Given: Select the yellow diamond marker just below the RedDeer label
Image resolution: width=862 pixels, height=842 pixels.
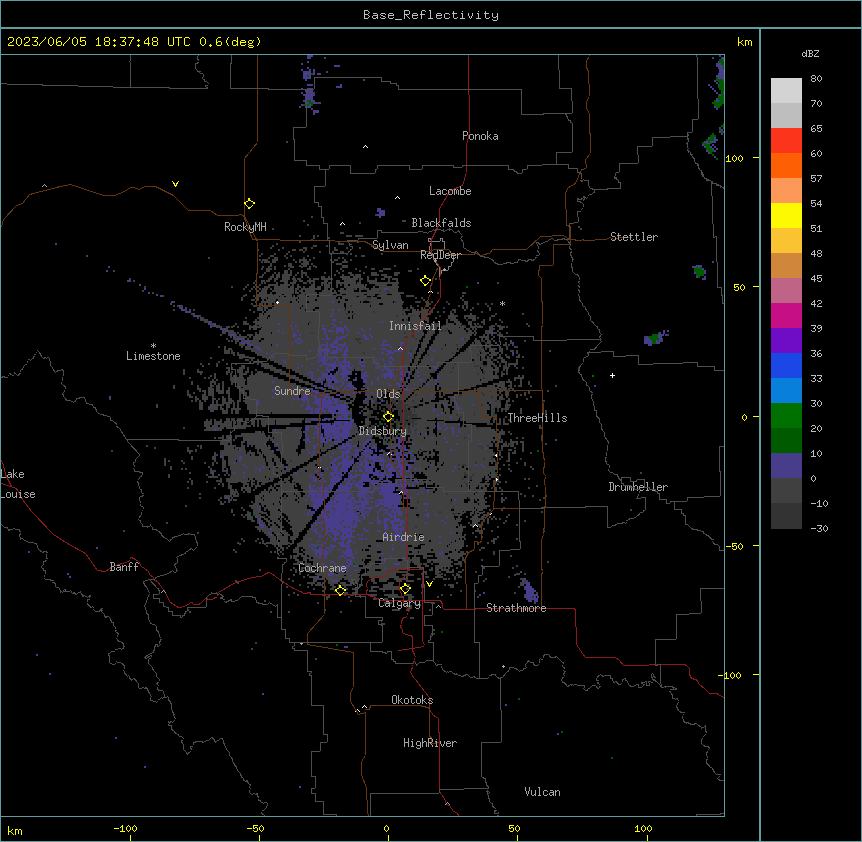Looking at the screenshot, I should pos(426,281).
